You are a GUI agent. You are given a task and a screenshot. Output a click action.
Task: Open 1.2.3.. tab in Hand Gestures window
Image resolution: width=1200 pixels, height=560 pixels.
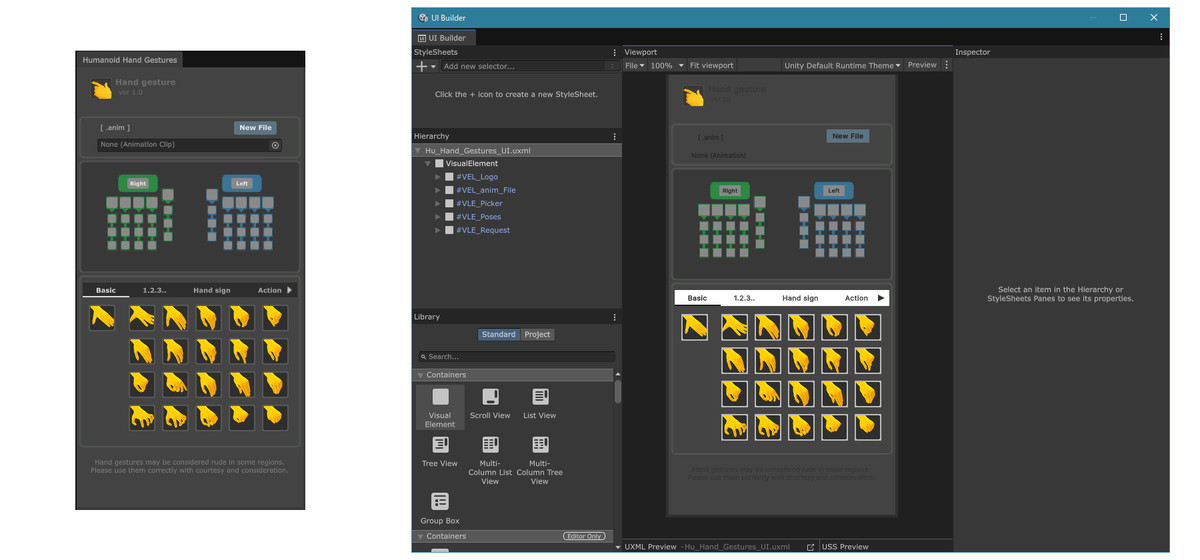click(x=155, y=290)
